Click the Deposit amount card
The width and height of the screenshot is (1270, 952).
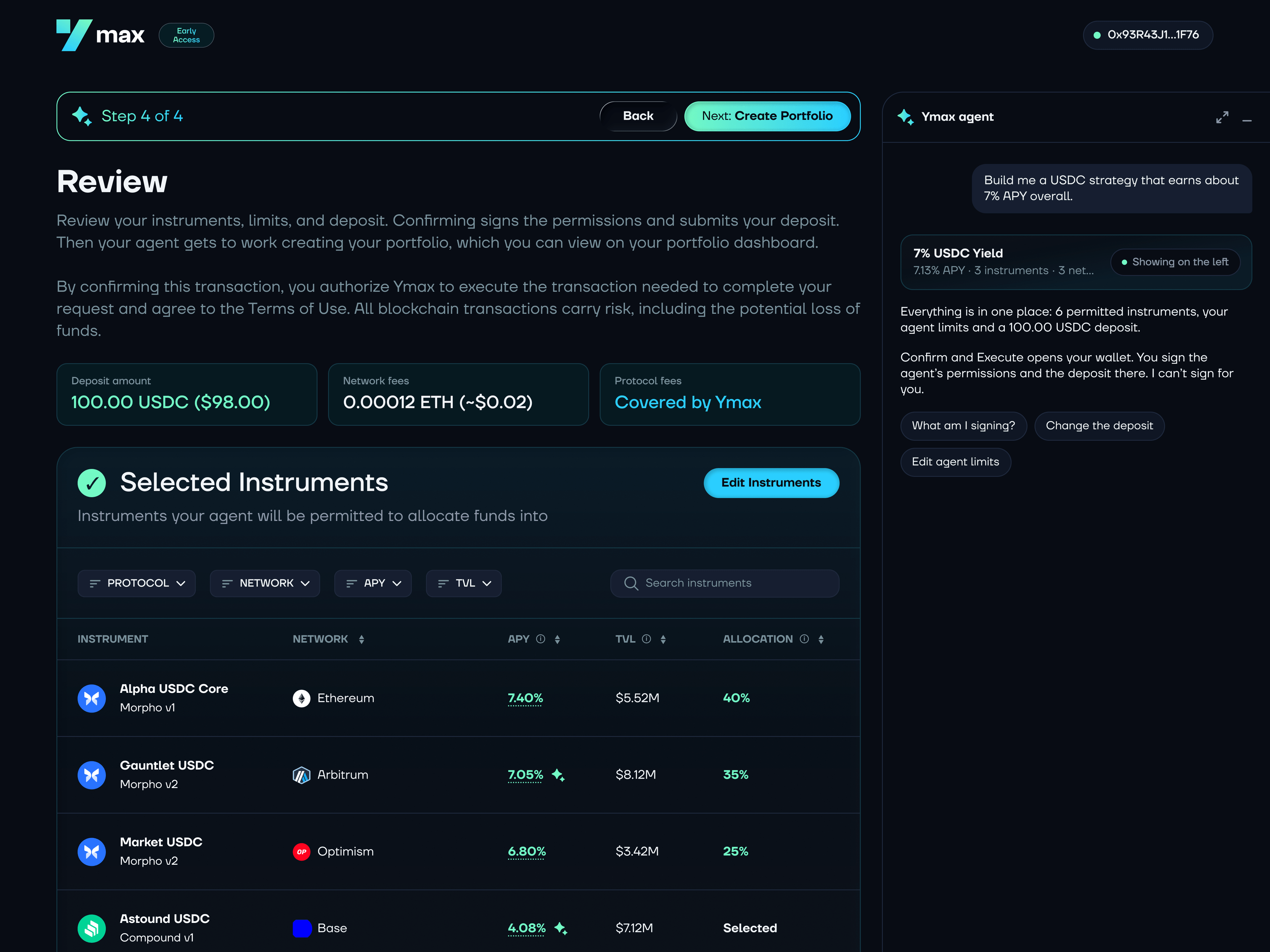(187, 394)
